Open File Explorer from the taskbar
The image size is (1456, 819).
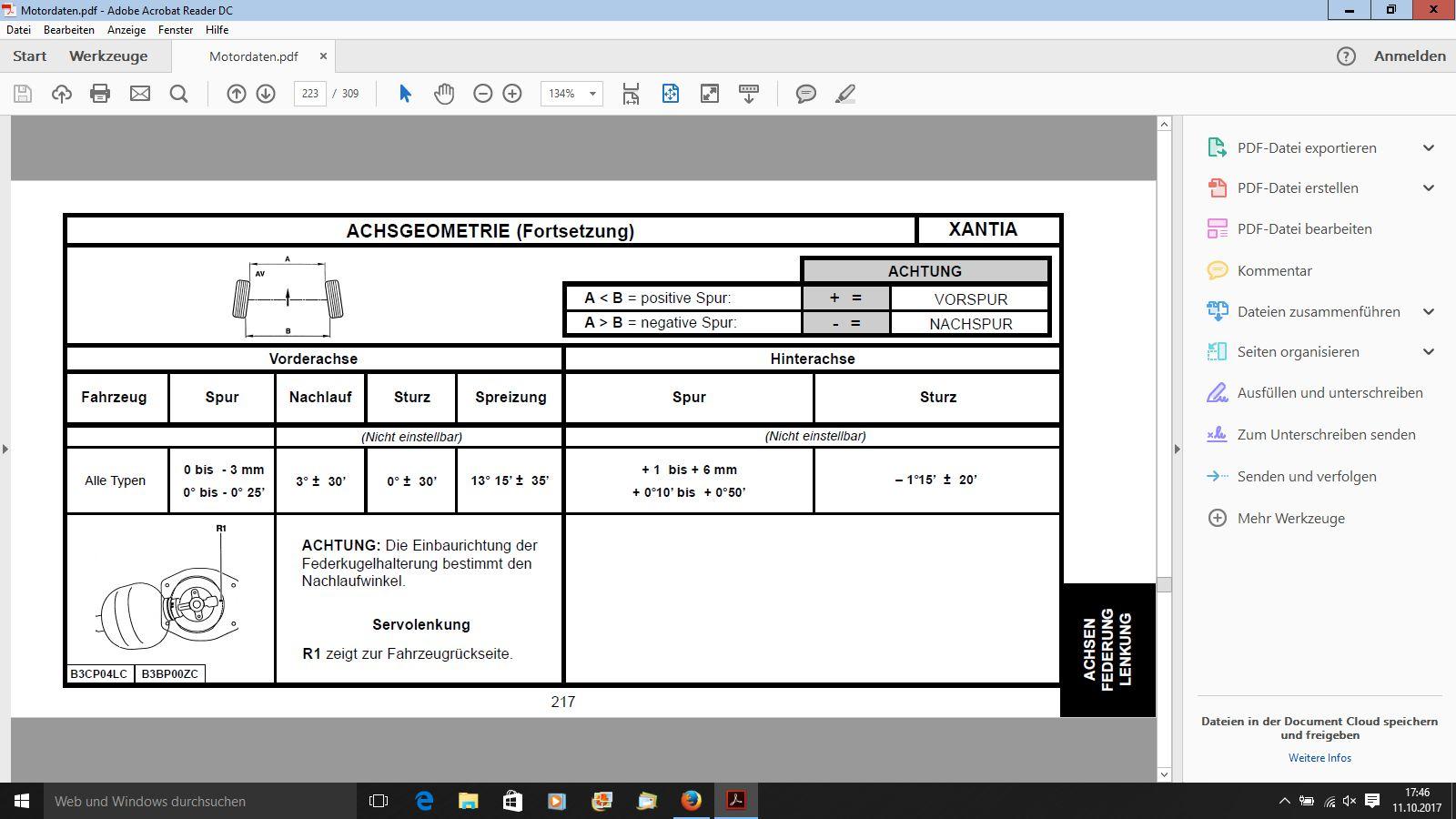pos(469,801)
